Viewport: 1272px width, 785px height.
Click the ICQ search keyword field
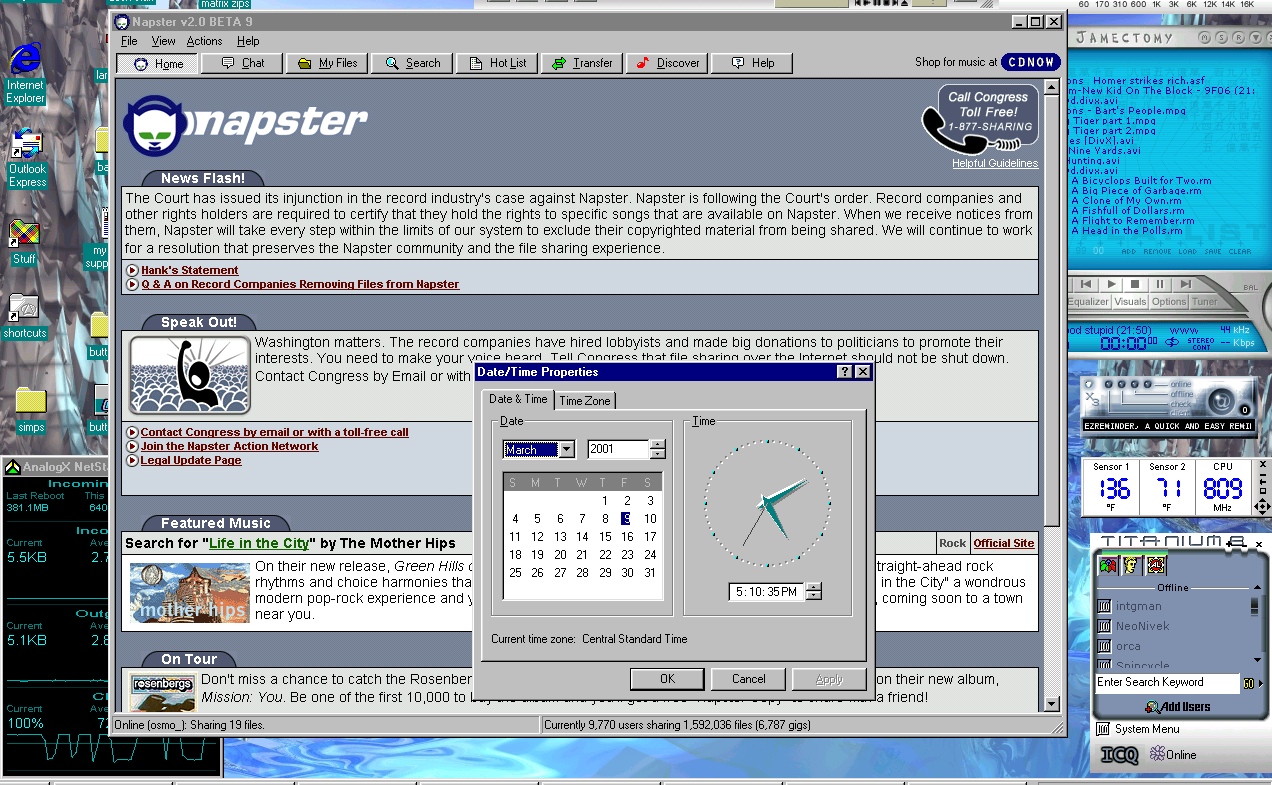[1165, 683]
